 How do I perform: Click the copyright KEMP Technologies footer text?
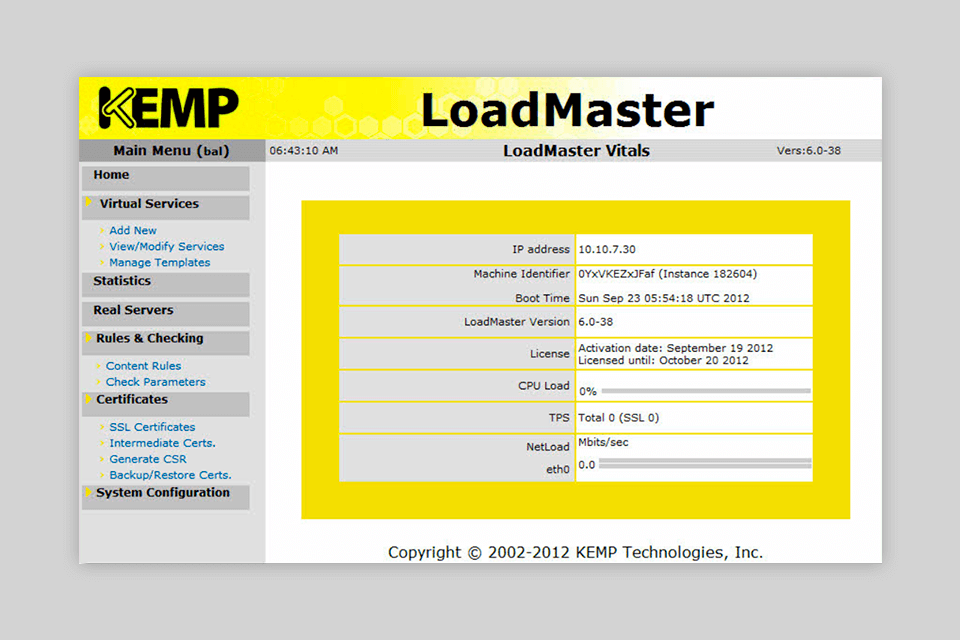pyautogui.click(x=576, y=552)
